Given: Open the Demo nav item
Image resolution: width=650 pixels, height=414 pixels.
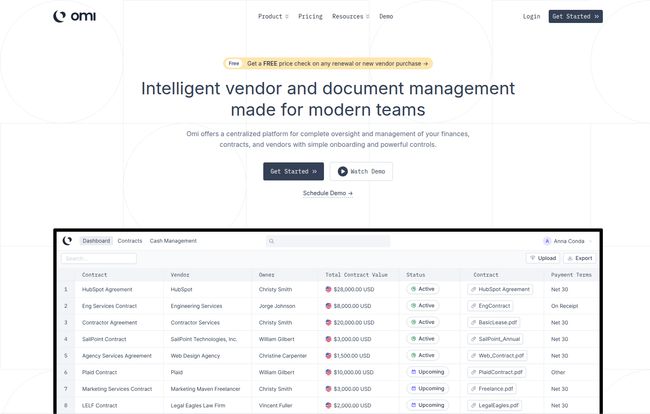Looking at the screenshot, I should coord(386,16).
